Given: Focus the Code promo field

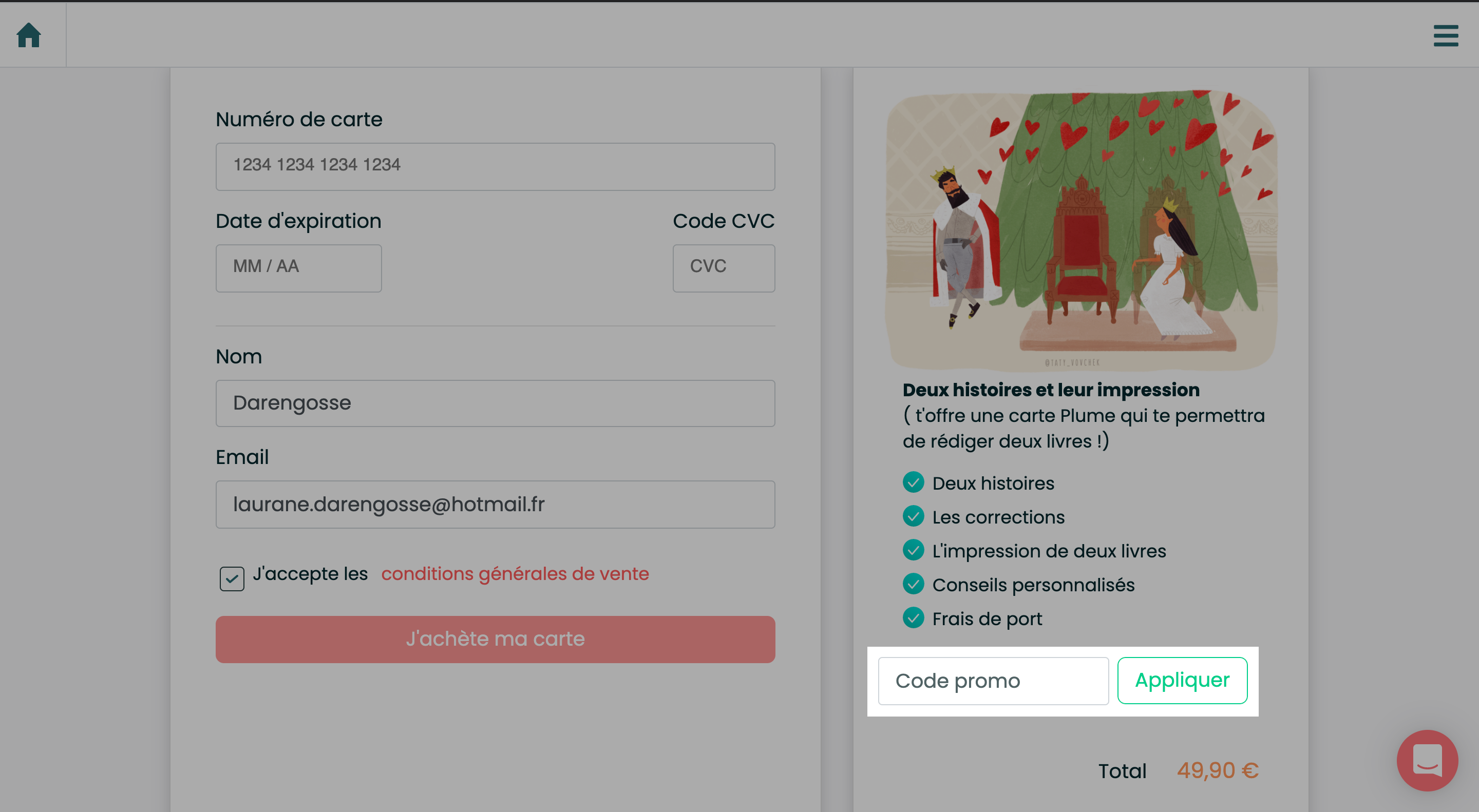Looking at the screenshot, I should (993, 681).
